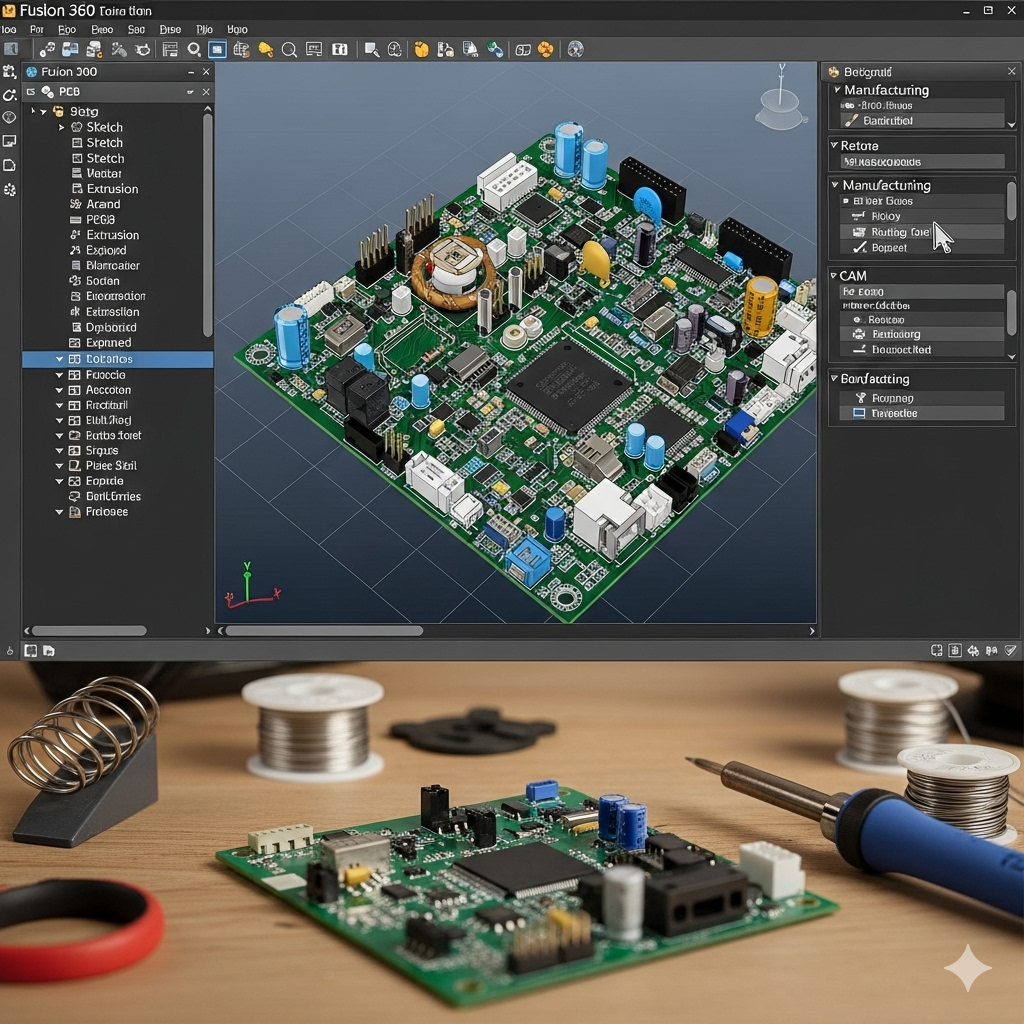Click the Ruting Coie item

923,232
